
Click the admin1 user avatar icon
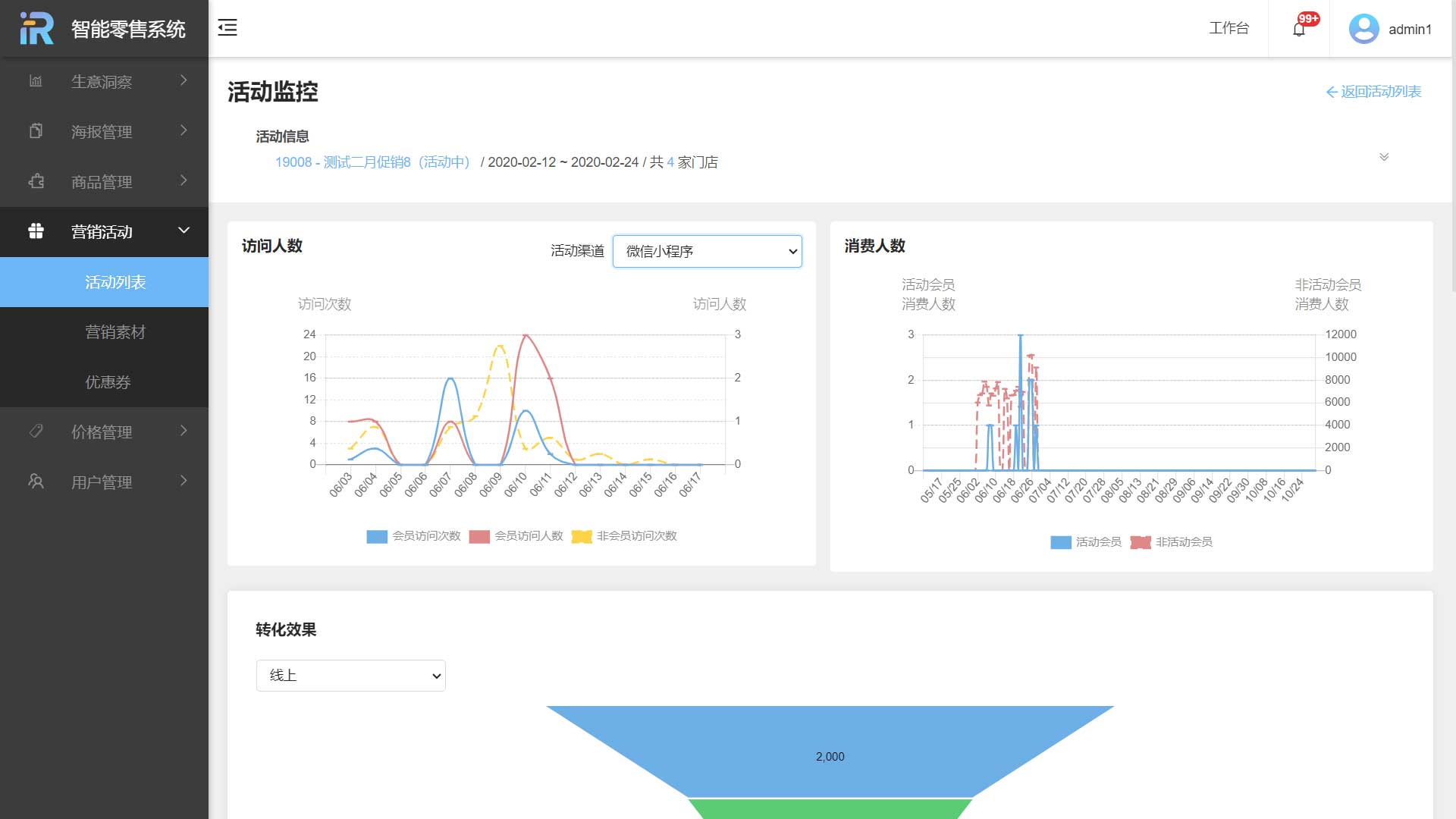pyautogui.click(x=1363, y=29)
